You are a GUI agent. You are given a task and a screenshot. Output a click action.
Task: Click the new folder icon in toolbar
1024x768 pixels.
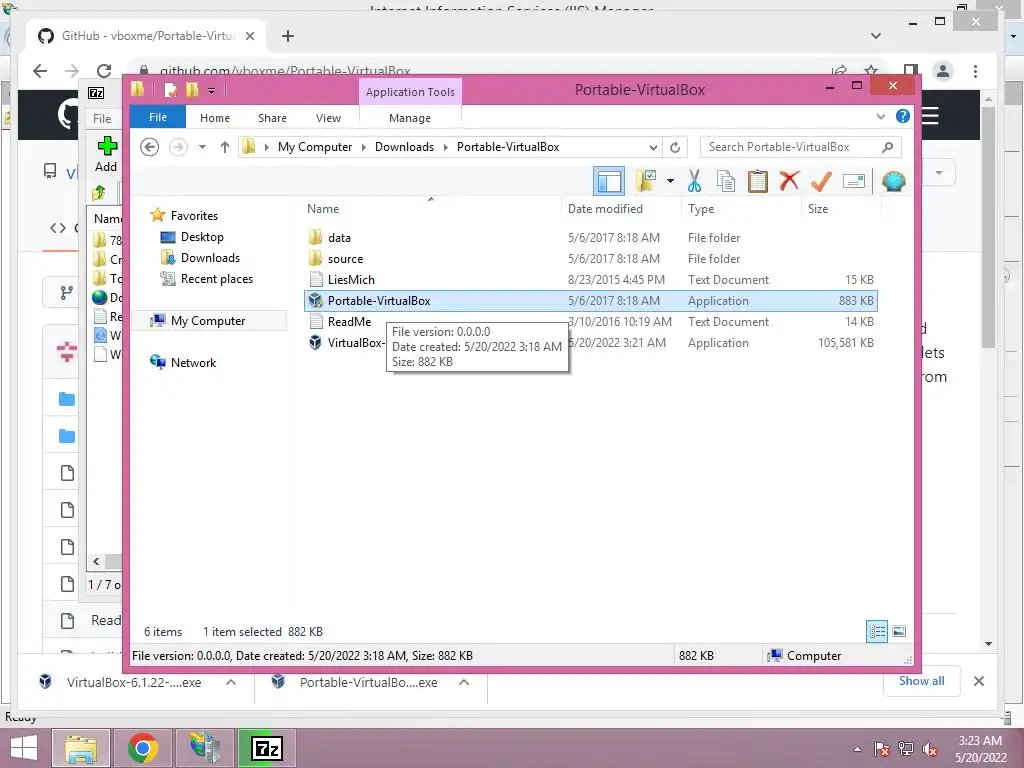click(646, 181)
